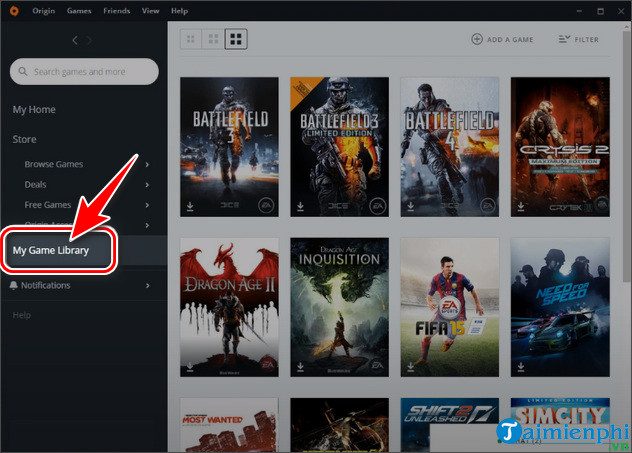This screenshot has width=632, height=453.
Task: Open Battlefield 4 game tile
Action: (x=450, y=147)
